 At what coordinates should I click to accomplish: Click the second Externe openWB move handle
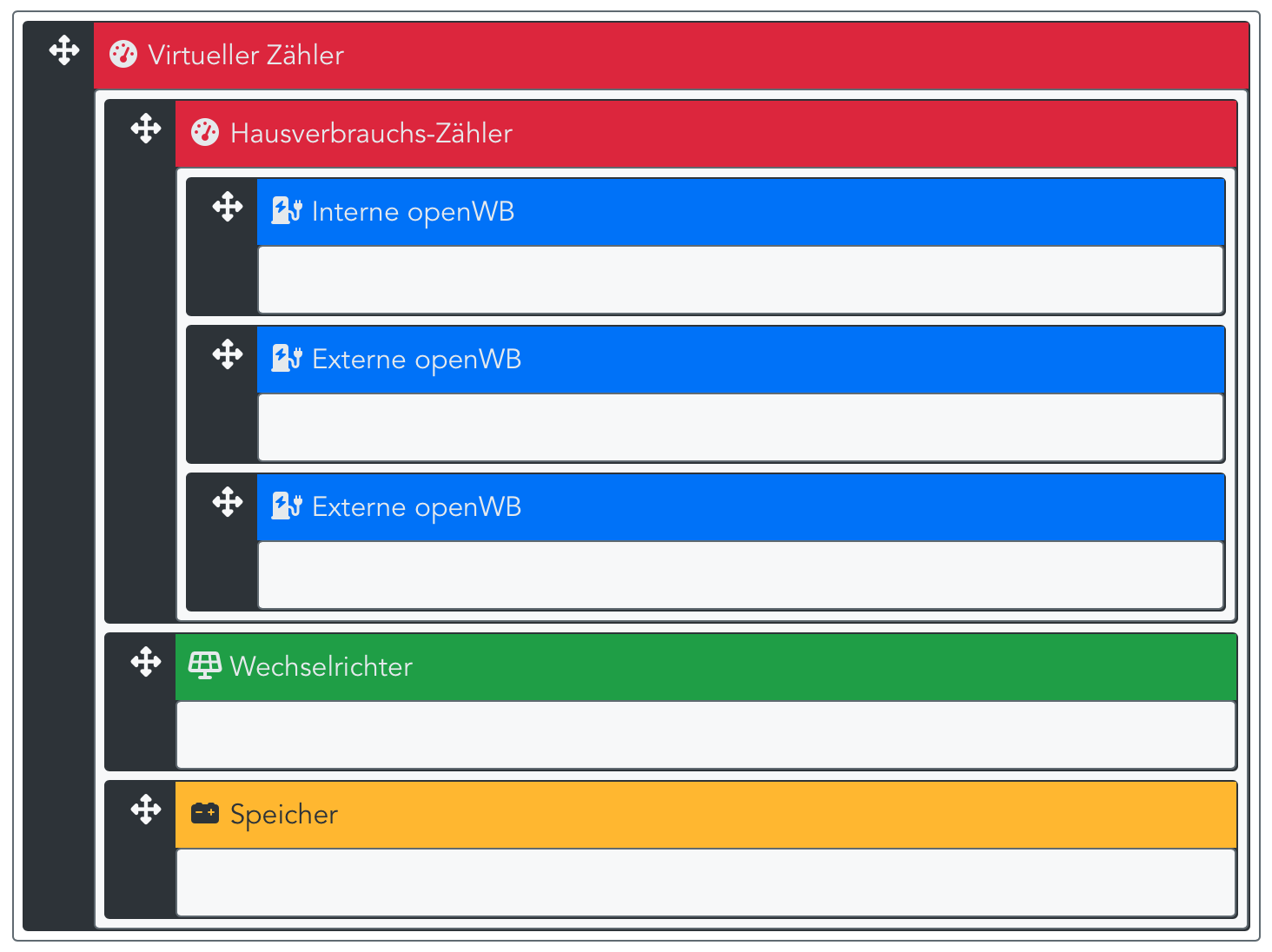[228, 502]
